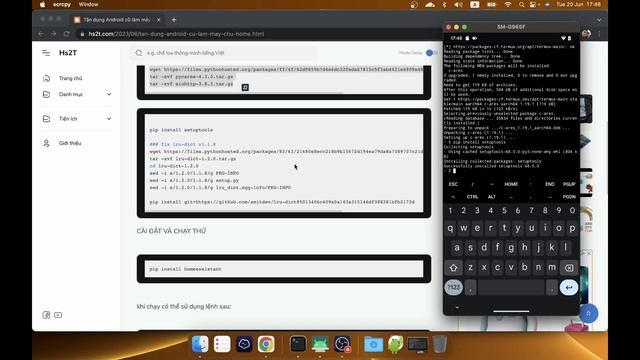The height and width of the screenshot is (360, 640).
Task: Tap the END key in Termux
Action: 550,184
